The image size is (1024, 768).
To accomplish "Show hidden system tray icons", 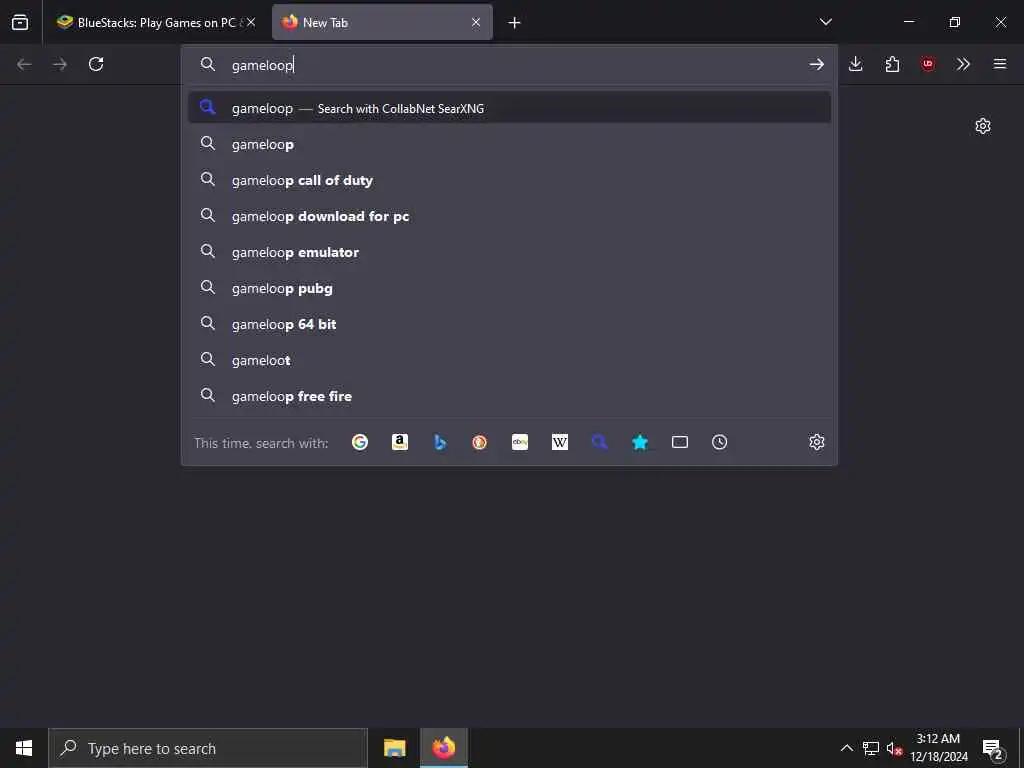I will point(846,748).
